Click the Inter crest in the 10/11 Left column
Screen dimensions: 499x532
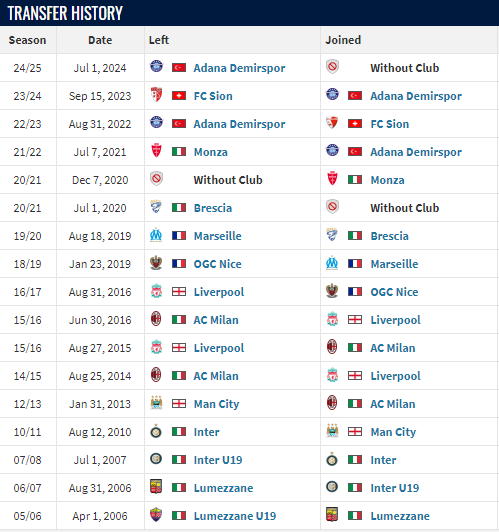click(x=156, y=431)
